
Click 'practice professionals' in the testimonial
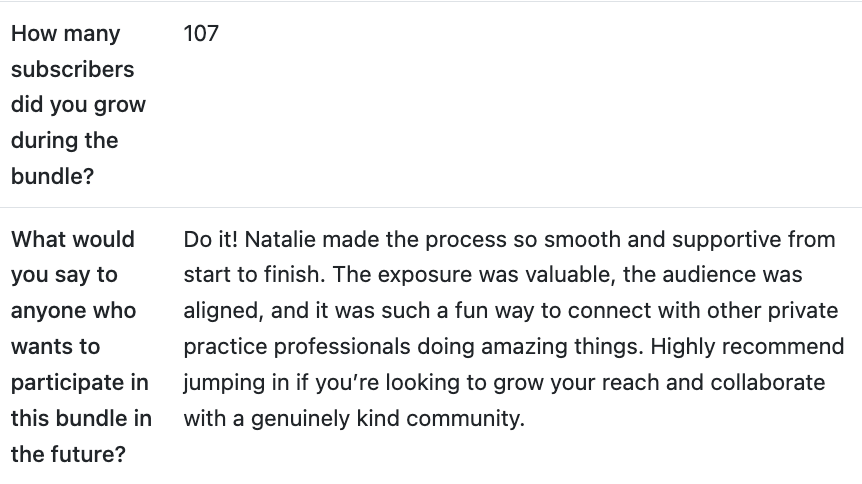pyautogui.click(x=296, y=347)
